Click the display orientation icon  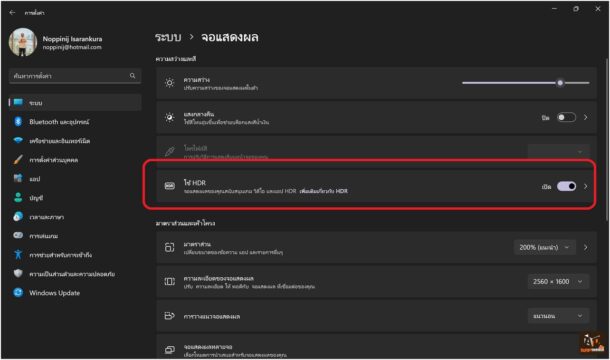pos(169,316)
